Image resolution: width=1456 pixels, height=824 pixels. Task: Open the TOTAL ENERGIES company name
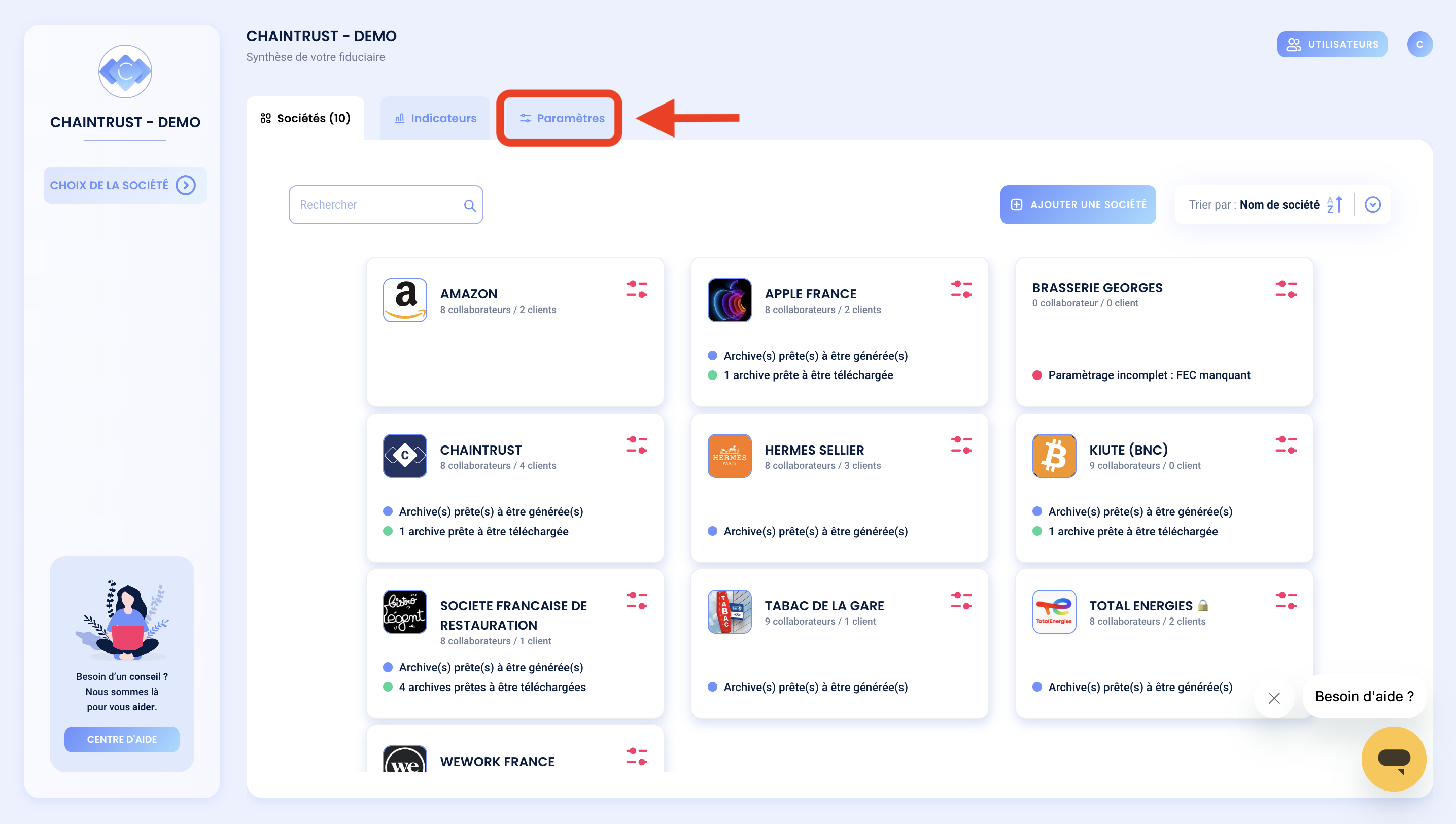coord(1141,605)
